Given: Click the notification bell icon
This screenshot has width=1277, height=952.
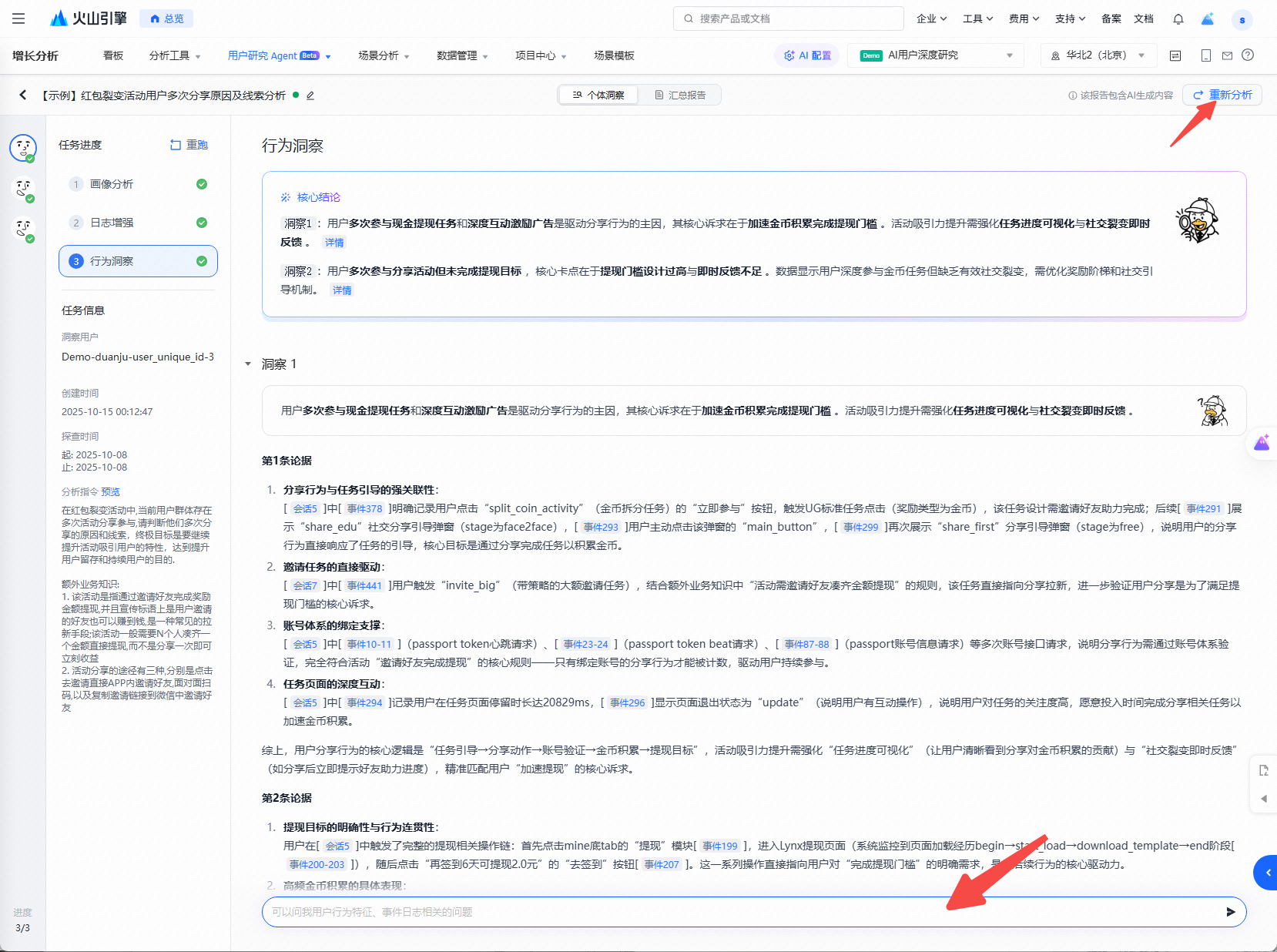Looking at the screenshot, I should point(1178,18).
